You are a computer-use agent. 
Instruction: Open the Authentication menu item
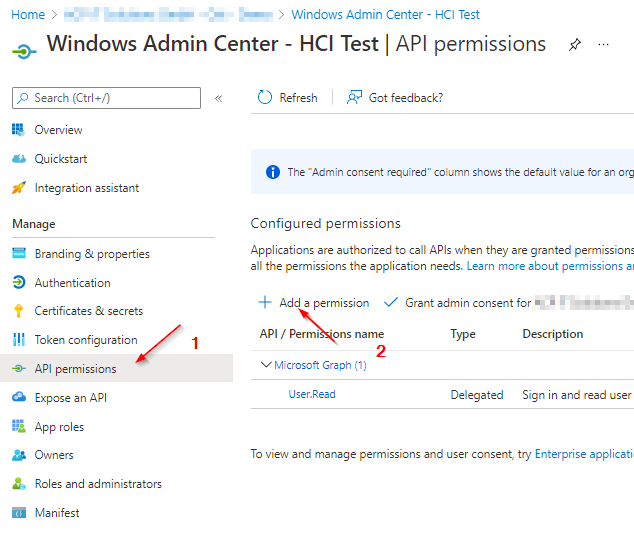tap(72, 283)
